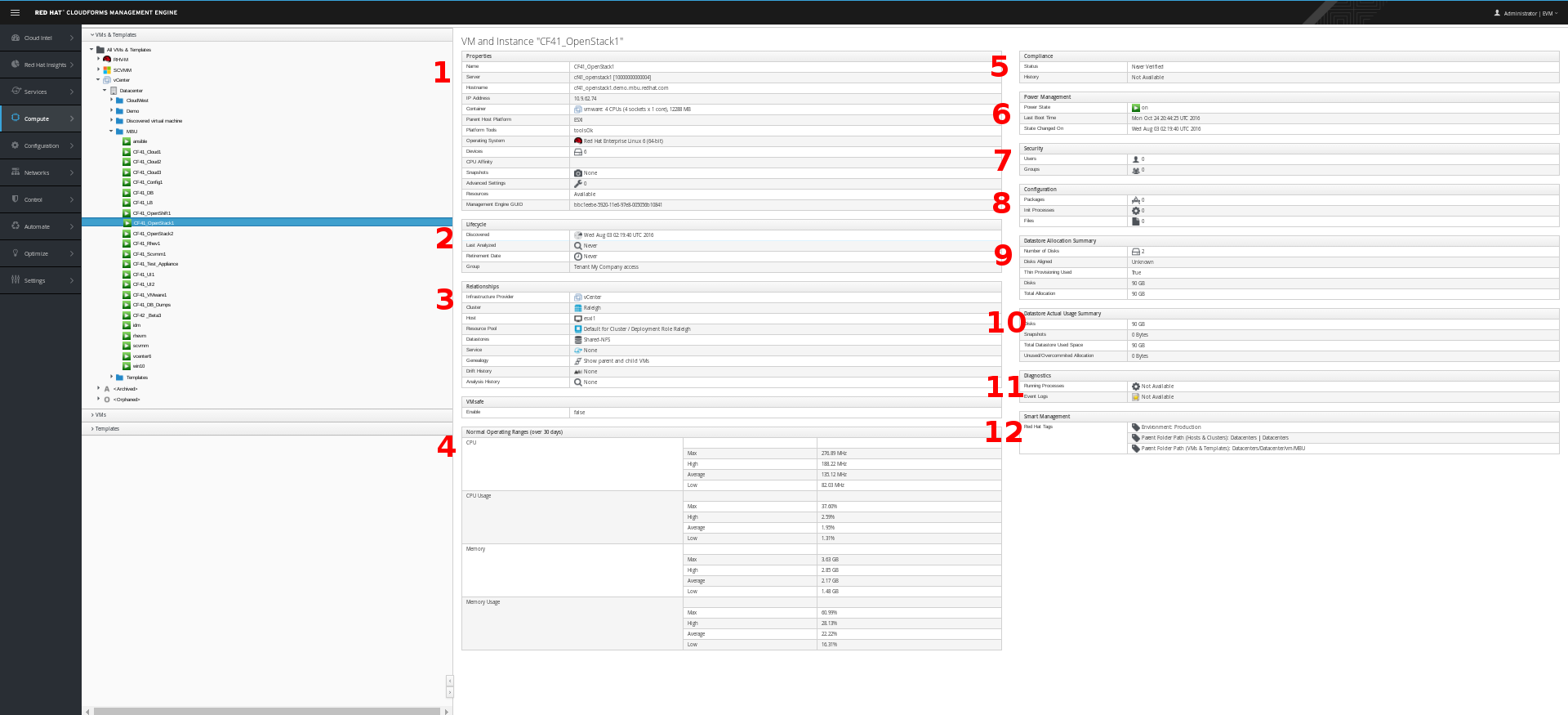Select the Compute menu item
Viewport: 1568px width, 715px height.
pyautogui.click(x=41, y=118)
